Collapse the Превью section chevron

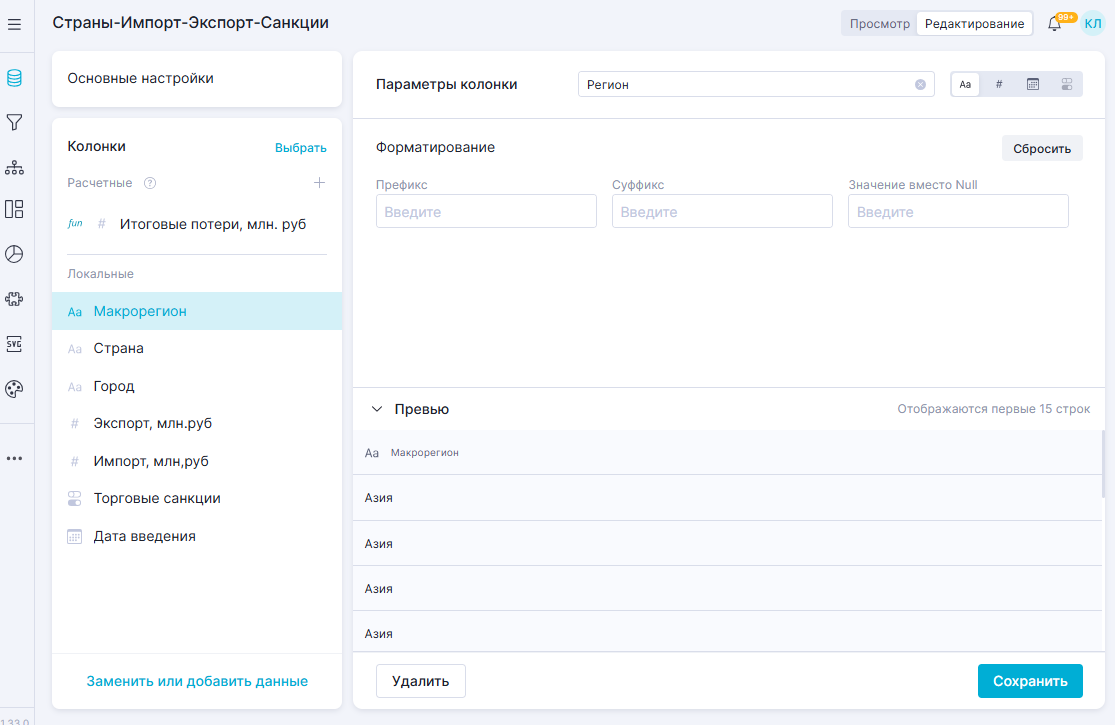tap(377, 409)
